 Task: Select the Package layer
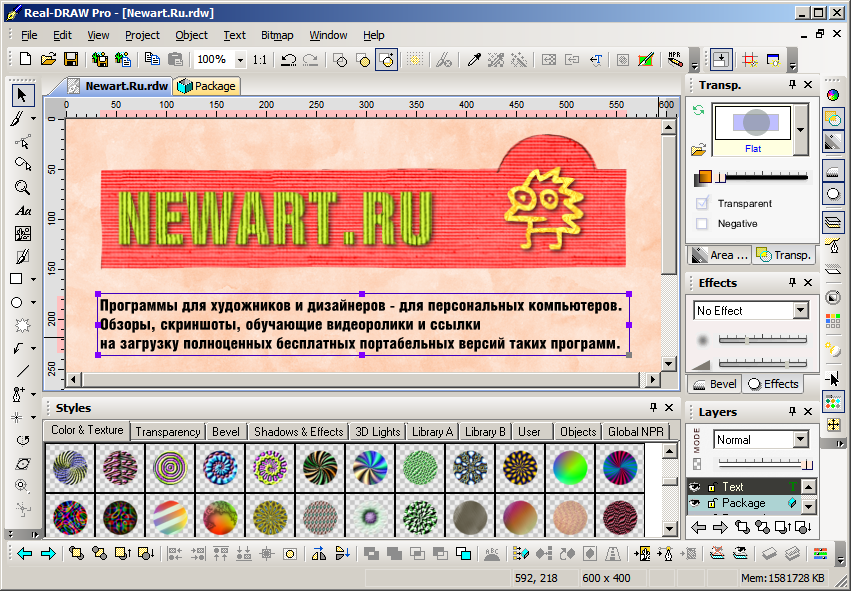tap(744, 503)
